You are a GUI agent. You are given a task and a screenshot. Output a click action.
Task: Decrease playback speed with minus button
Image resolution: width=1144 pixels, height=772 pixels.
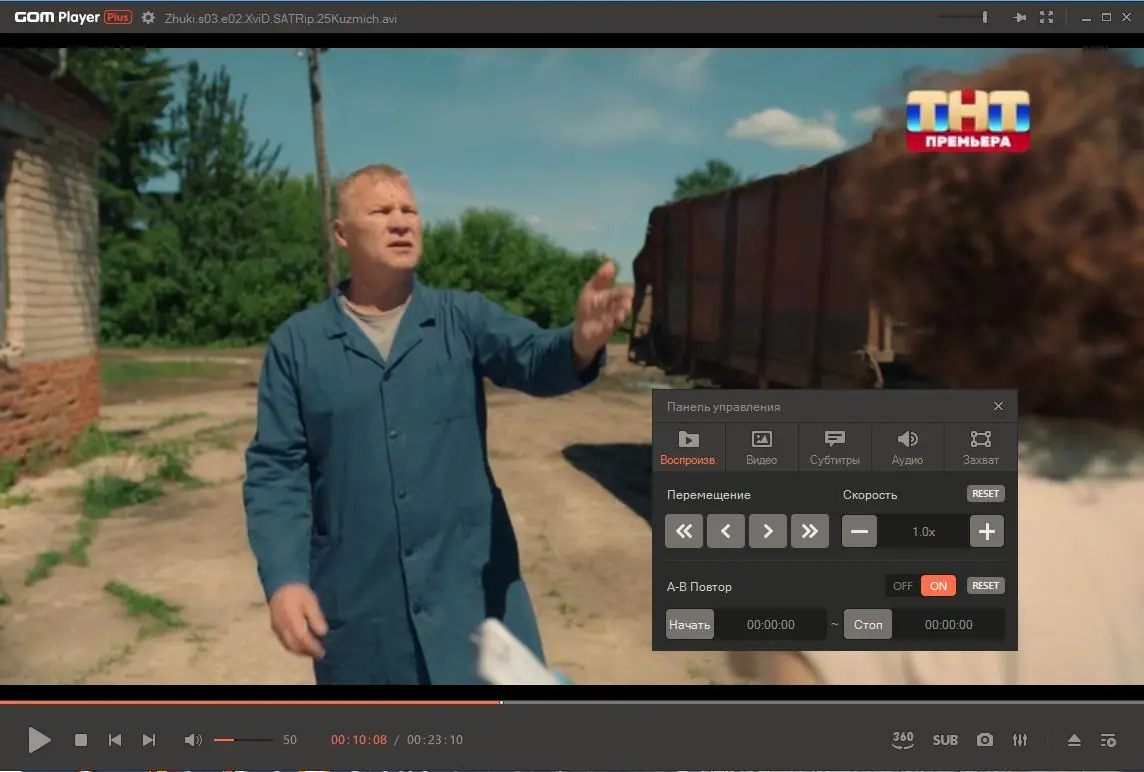(x=859, y=531)
